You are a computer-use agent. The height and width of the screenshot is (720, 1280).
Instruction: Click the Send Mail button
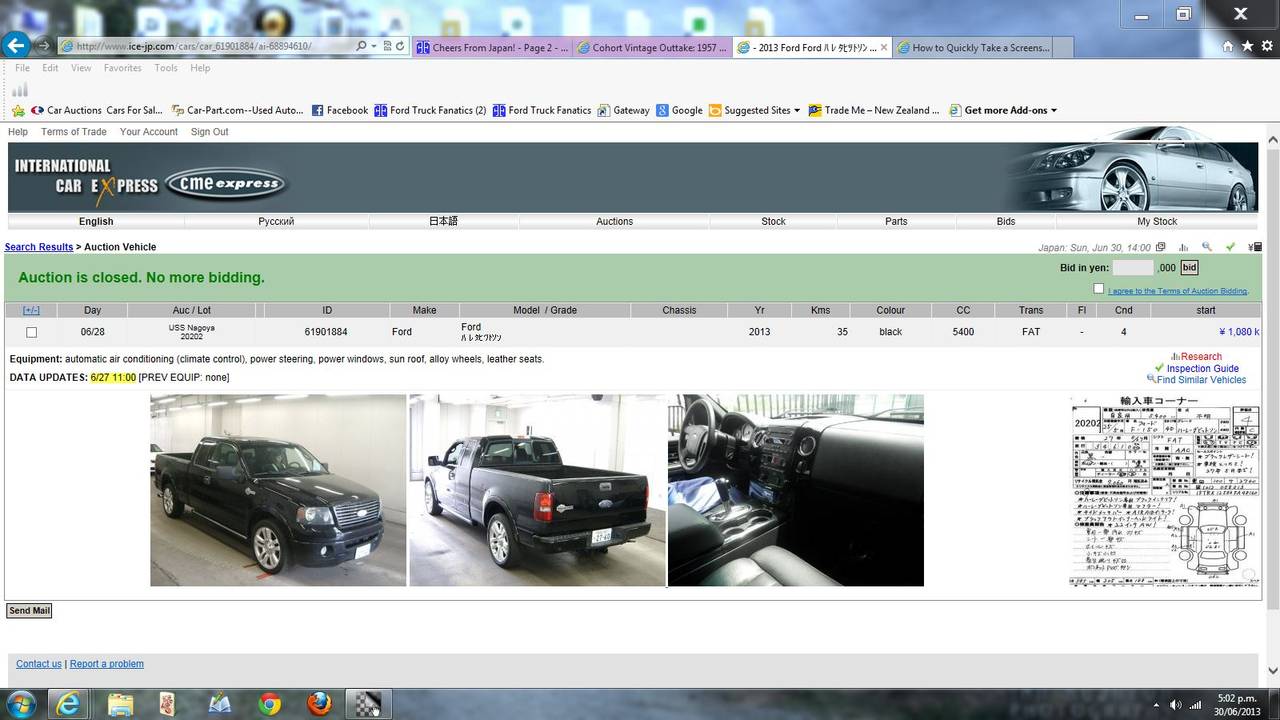[x=29, y=611]
